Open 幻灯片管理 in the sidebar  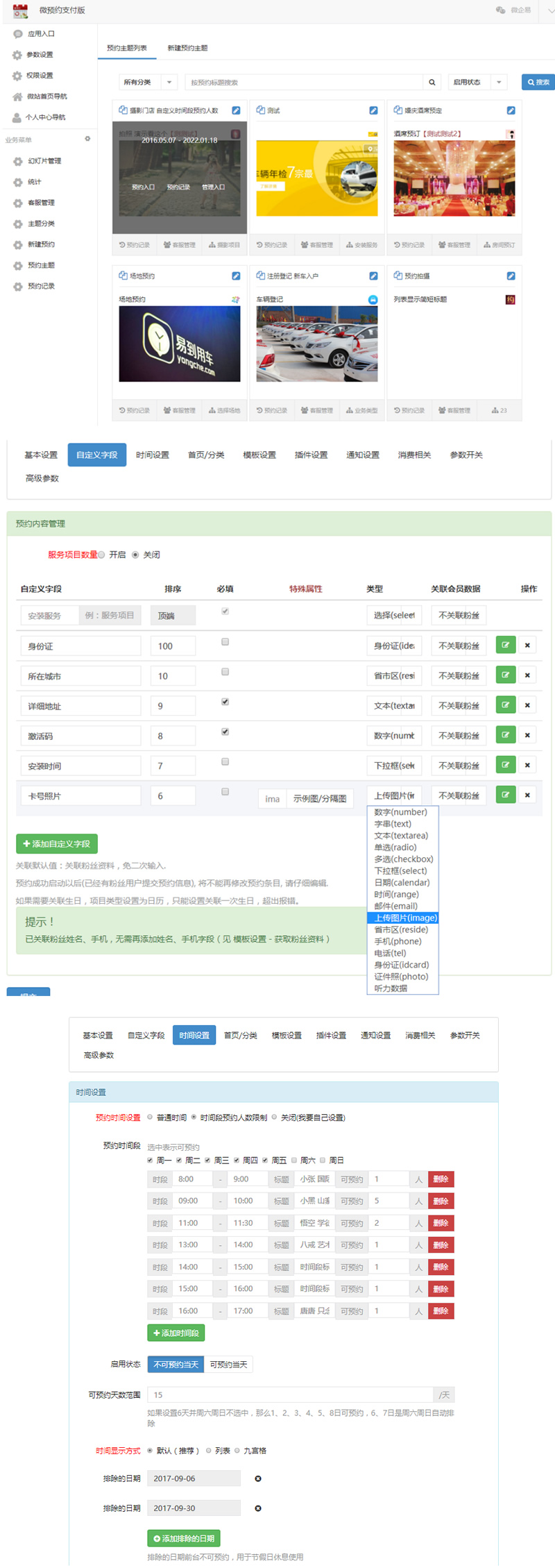(44, 161)
